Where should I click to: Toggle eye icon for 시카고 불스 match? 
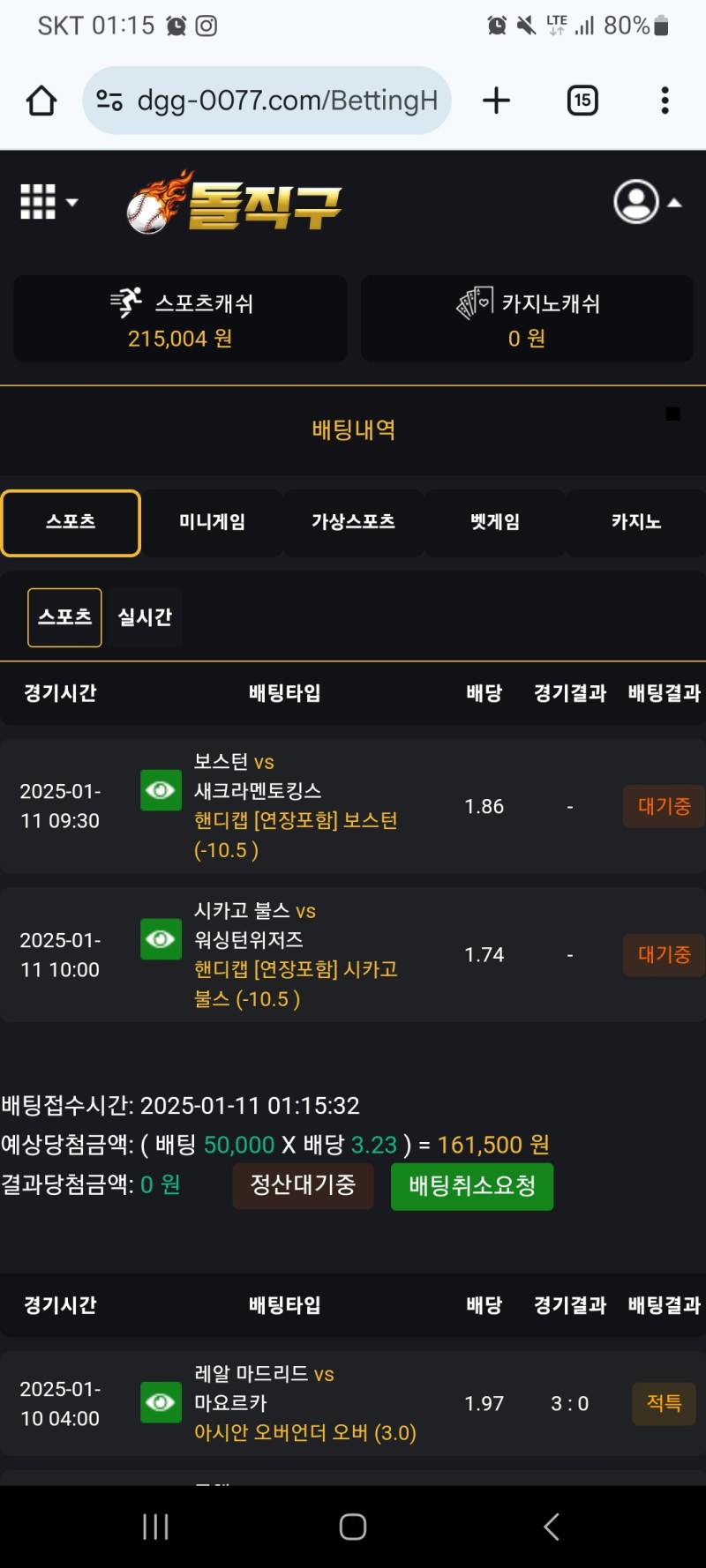[x=161, y=938]
